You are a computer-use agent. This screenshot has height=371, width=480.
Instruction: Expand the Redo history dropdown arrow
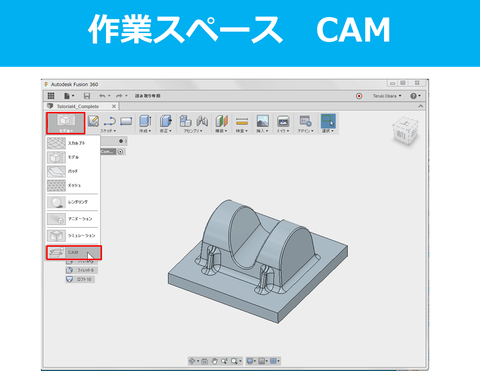(126, 96)
